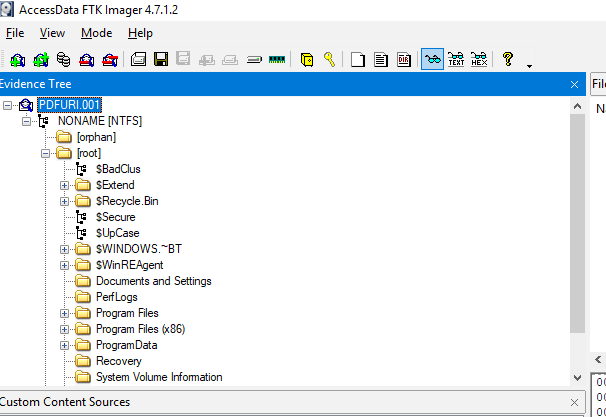Select the PerfLogs folder
Image resolution: width=606 pixels, height=417 pixels.
pos(117,297)
